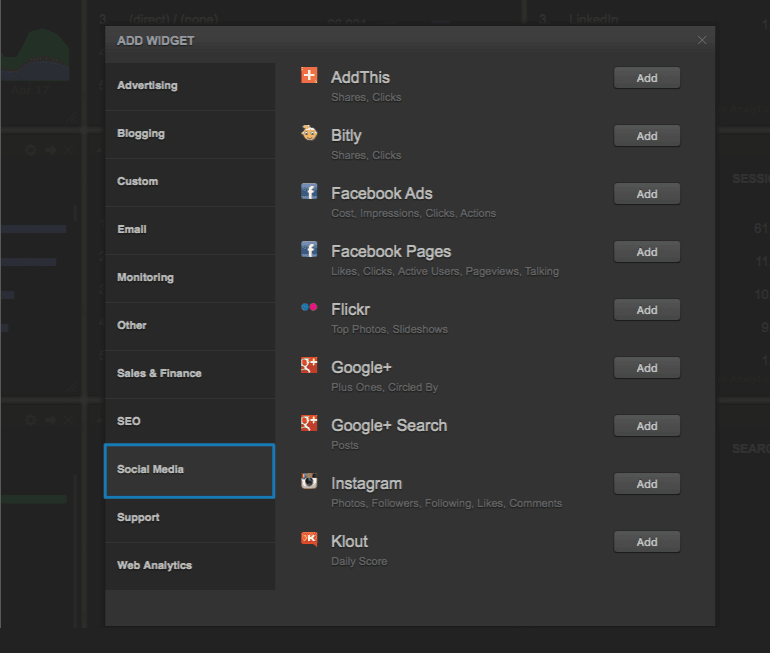This screenshot has height=653, width=770.
Task: Click 'Plus Ones, Circled By' description
Action: (x=385, y=387)
